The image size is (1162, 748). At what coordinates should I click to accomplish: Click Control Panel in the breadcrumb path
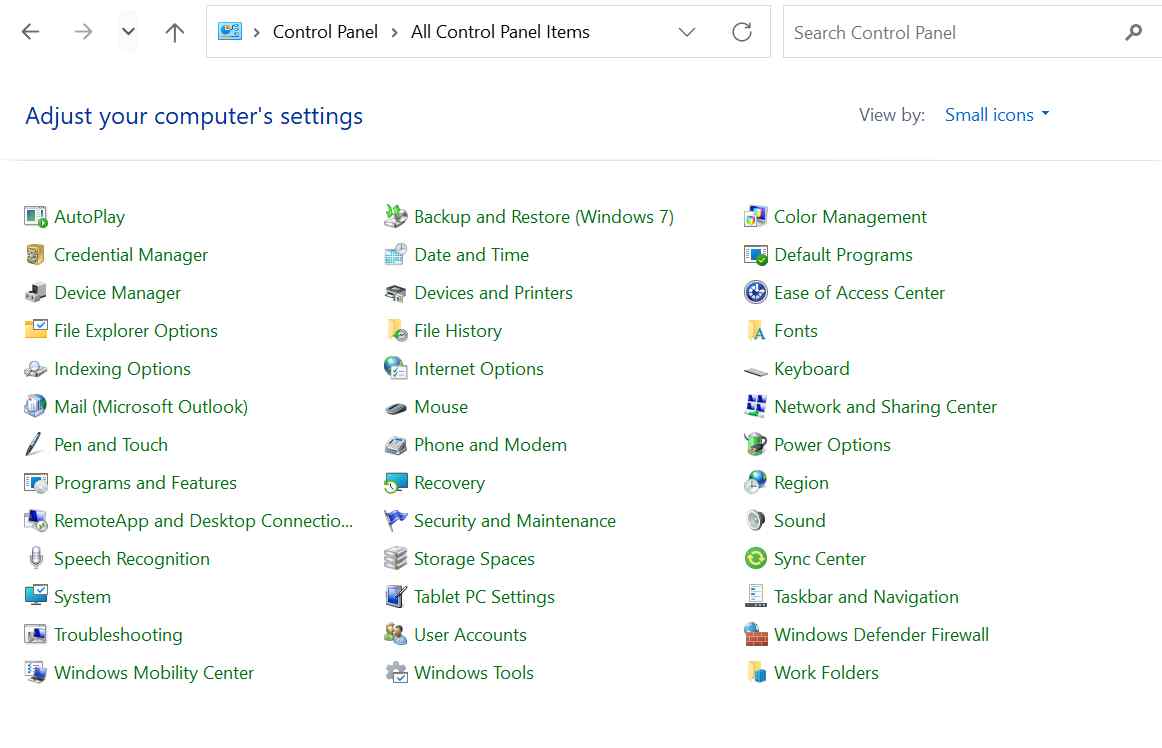pos(325,32)
